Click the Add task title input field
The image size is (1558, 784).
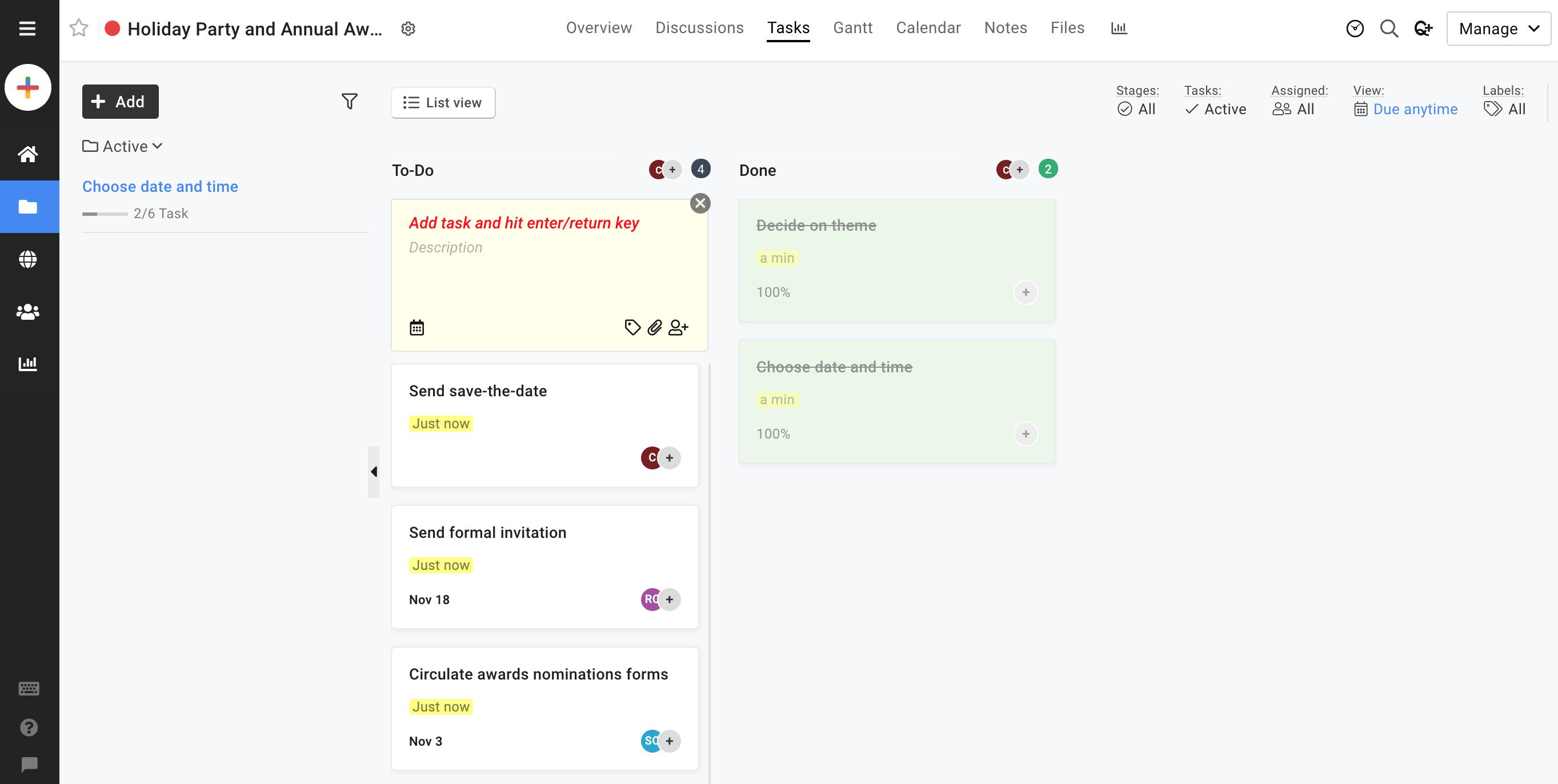pos(524,223)
